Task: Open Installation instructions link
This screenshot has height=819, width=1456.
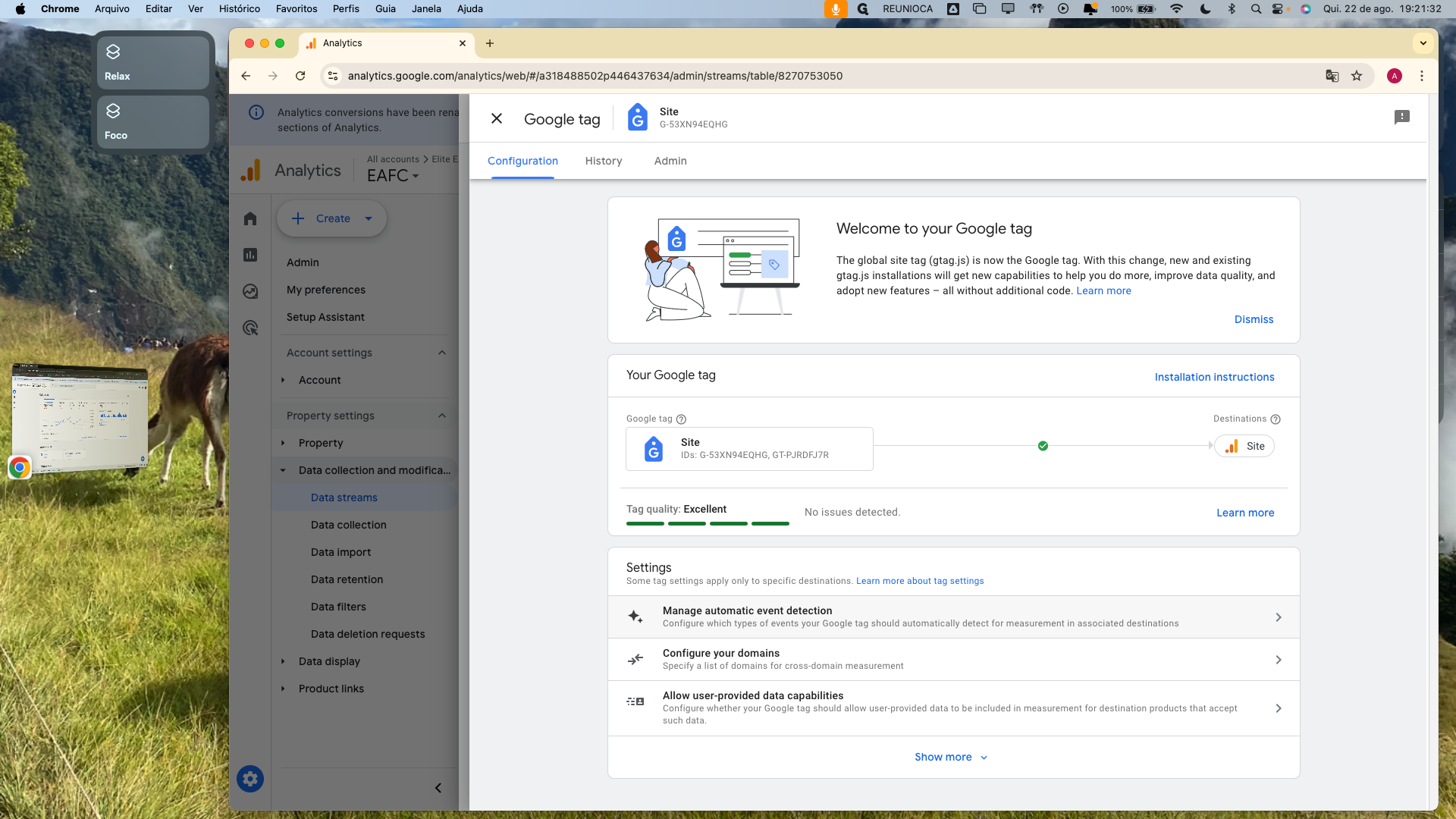Action: pyautogui.click(x=1214, y=377)
